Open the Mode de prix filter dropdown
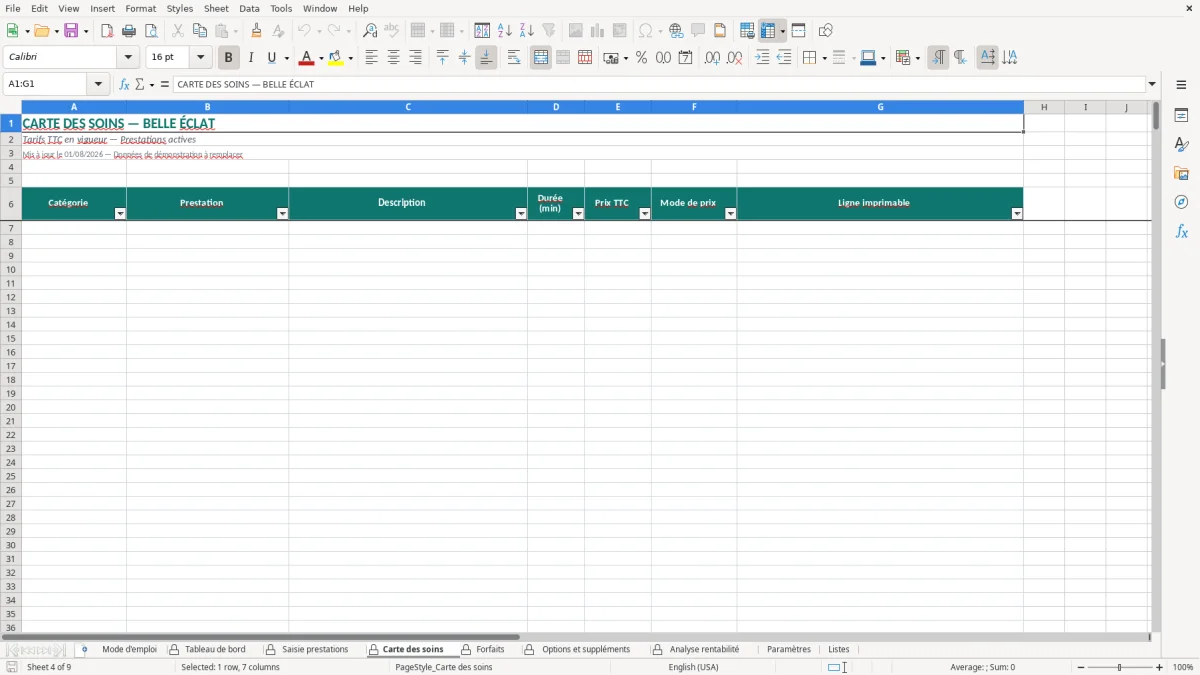 [731, 214]
